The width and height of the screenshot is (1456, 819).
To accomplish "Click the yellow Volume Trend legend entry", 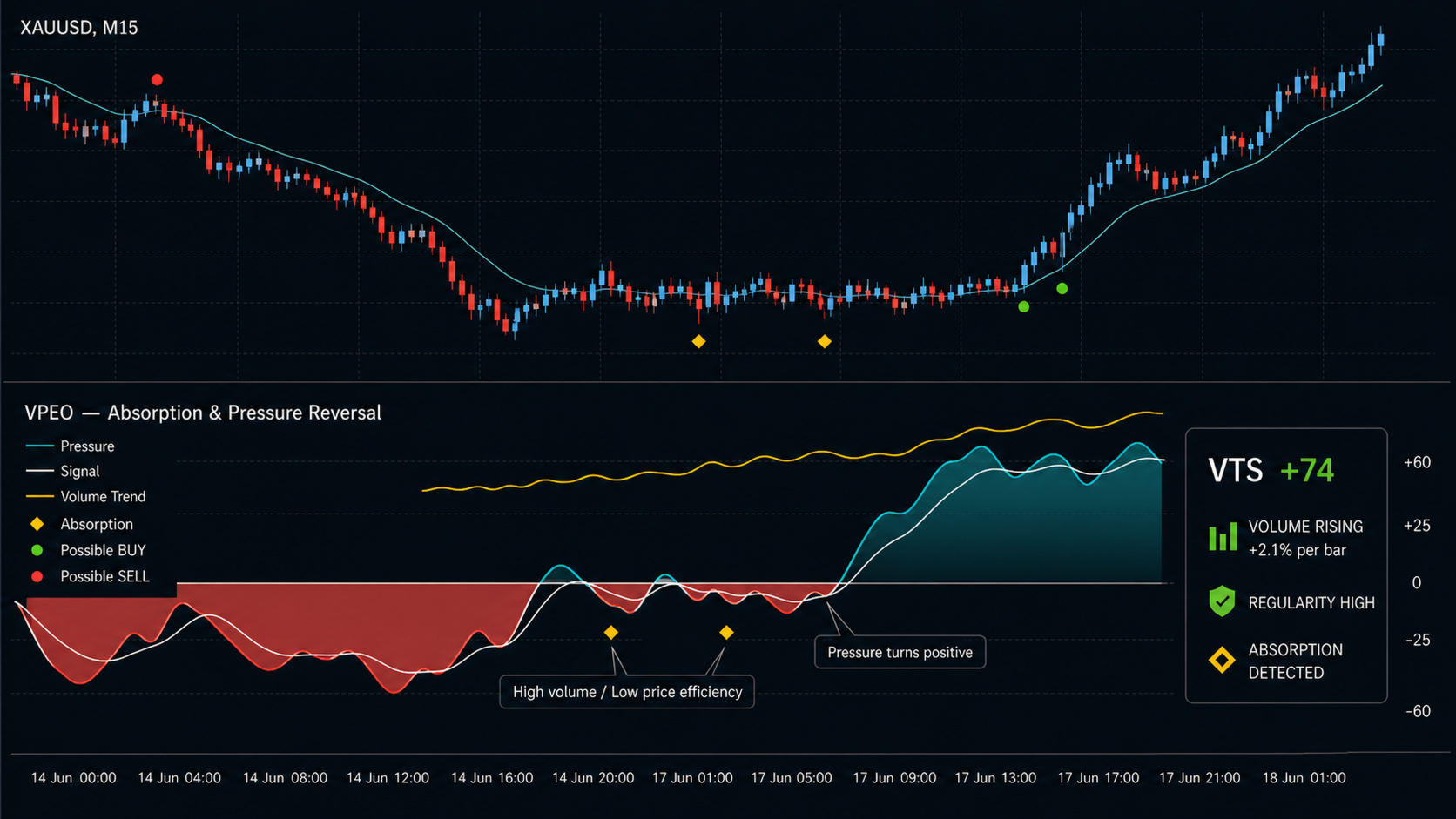I will [86, 496].
